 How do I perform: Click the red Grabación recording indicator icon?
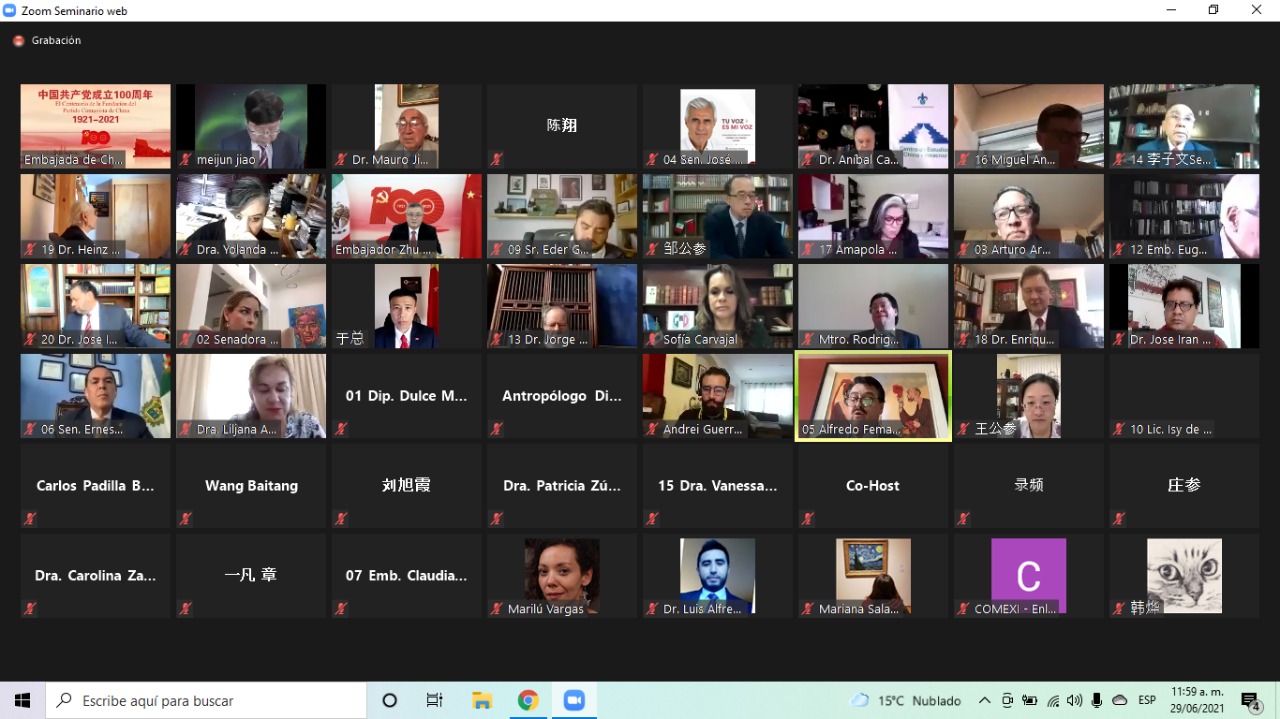tap(18, 41)
